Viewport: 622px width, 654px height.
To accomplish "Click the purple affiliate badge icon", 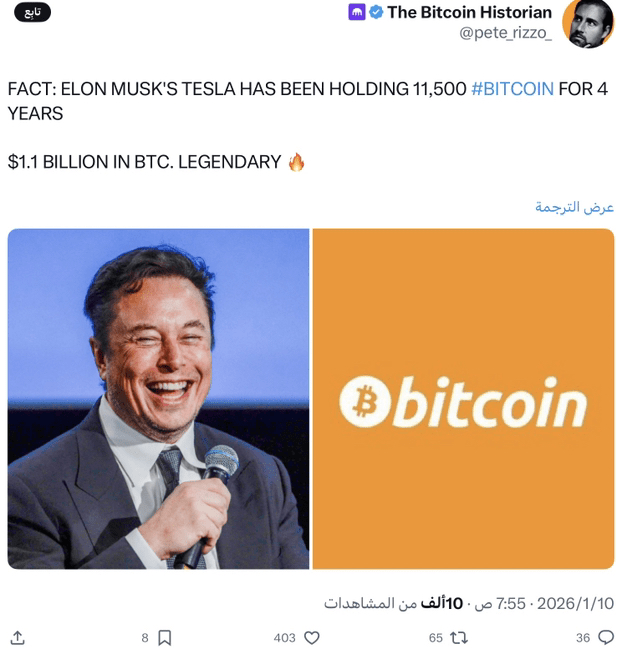I will tap(357, 13).
